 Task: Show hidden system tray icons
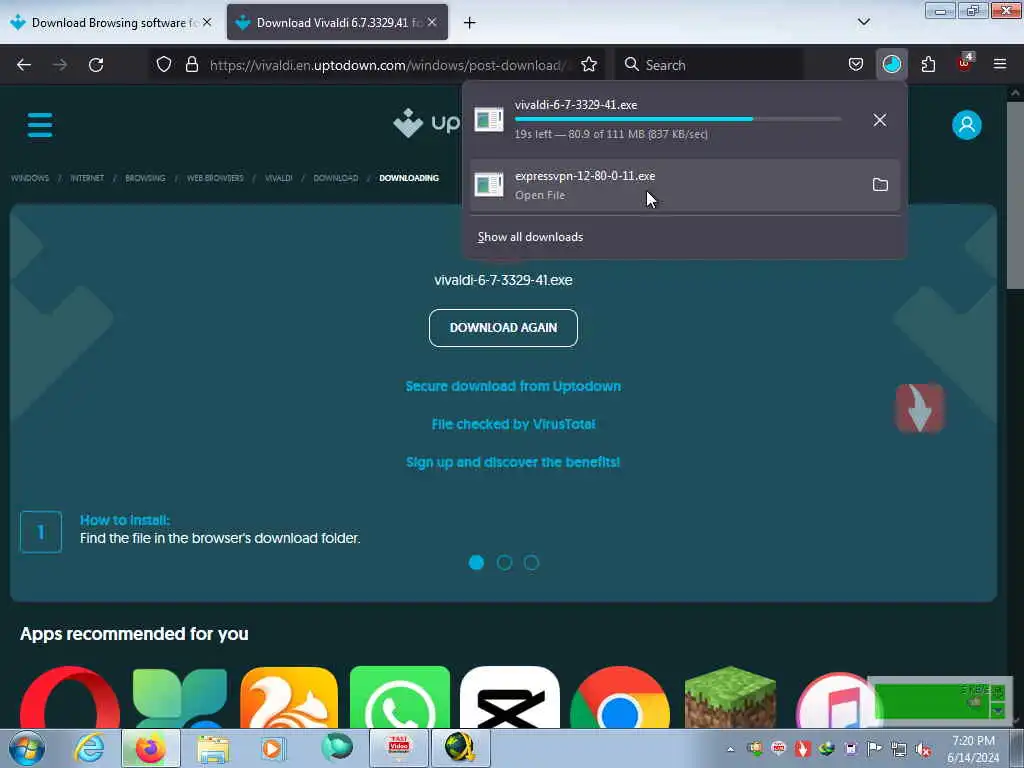pos(731,749)
